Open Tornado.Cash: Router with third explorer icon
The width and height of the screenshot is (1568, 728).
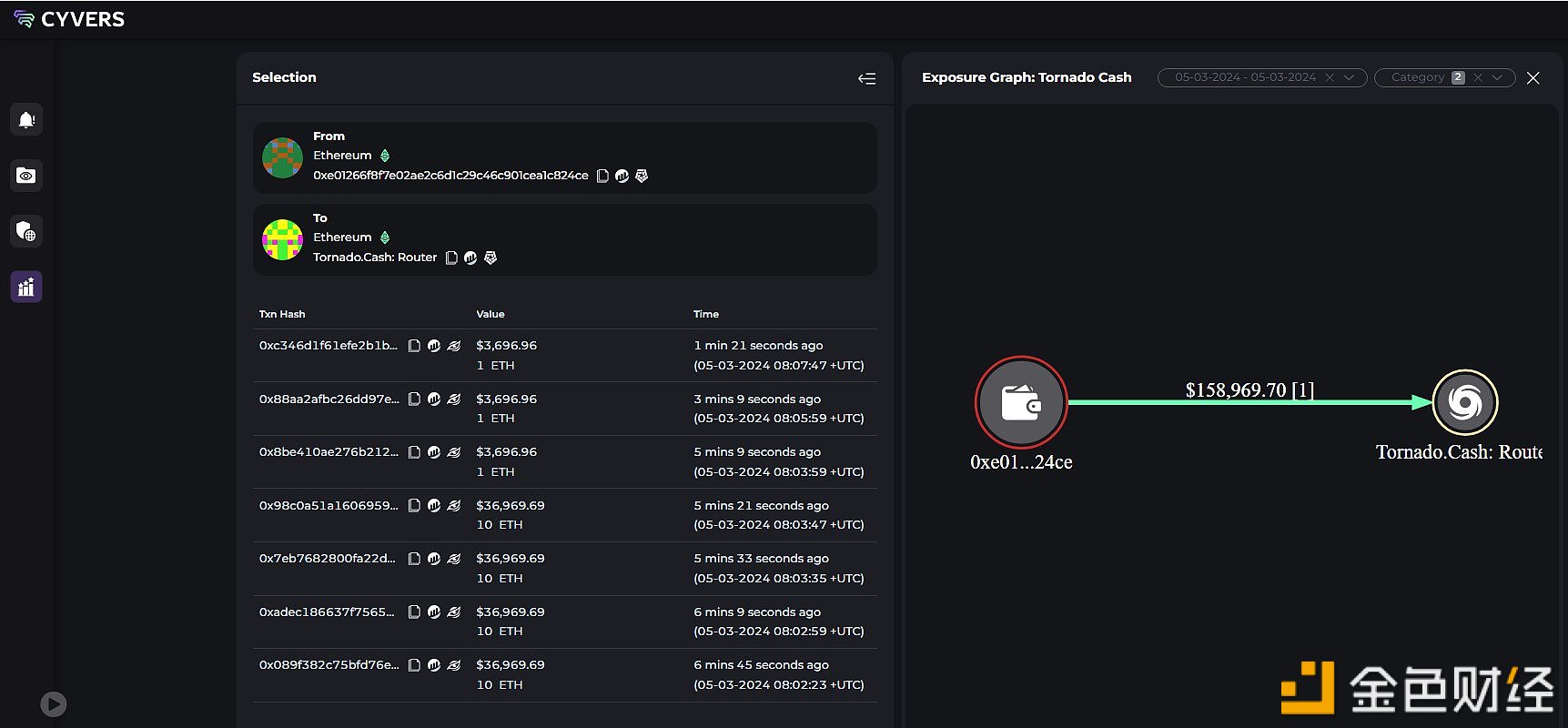tap(491, 258)
